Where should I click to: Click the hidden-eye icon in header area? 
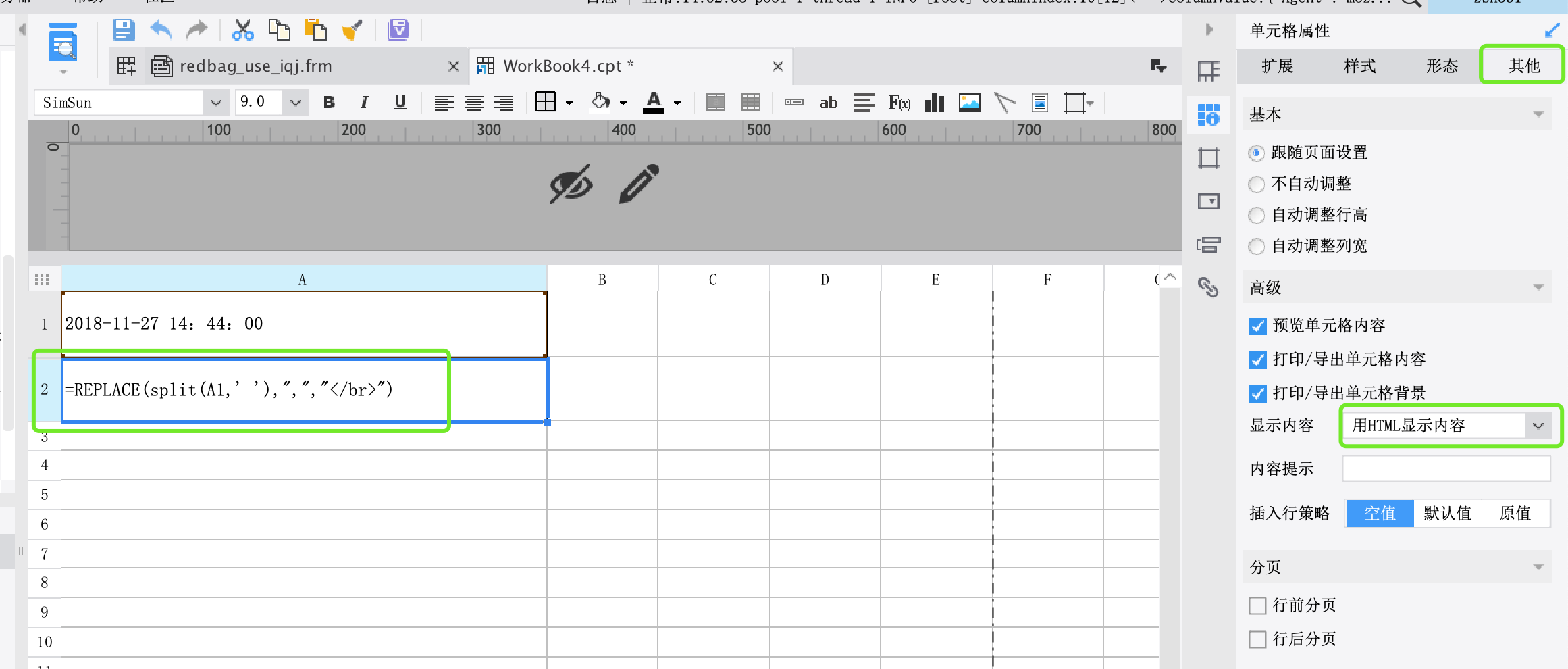[x=571, y=183]
